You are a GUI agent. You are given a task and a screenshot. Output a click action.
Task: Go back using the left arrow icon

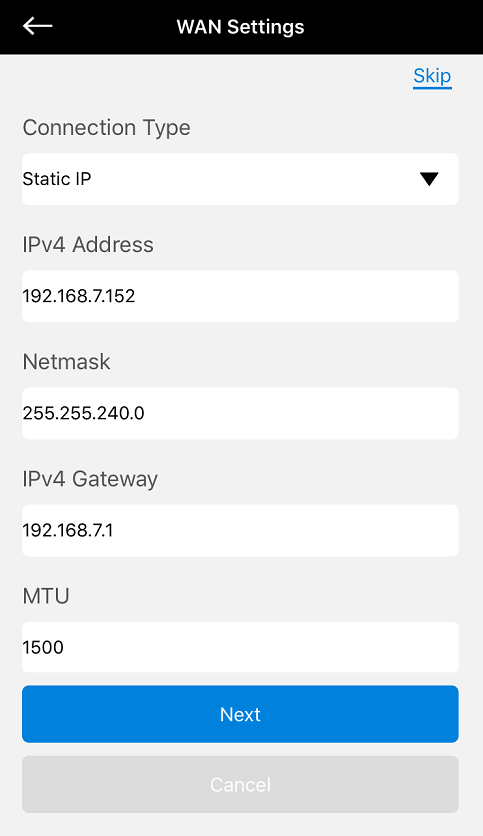pos(37,26)
